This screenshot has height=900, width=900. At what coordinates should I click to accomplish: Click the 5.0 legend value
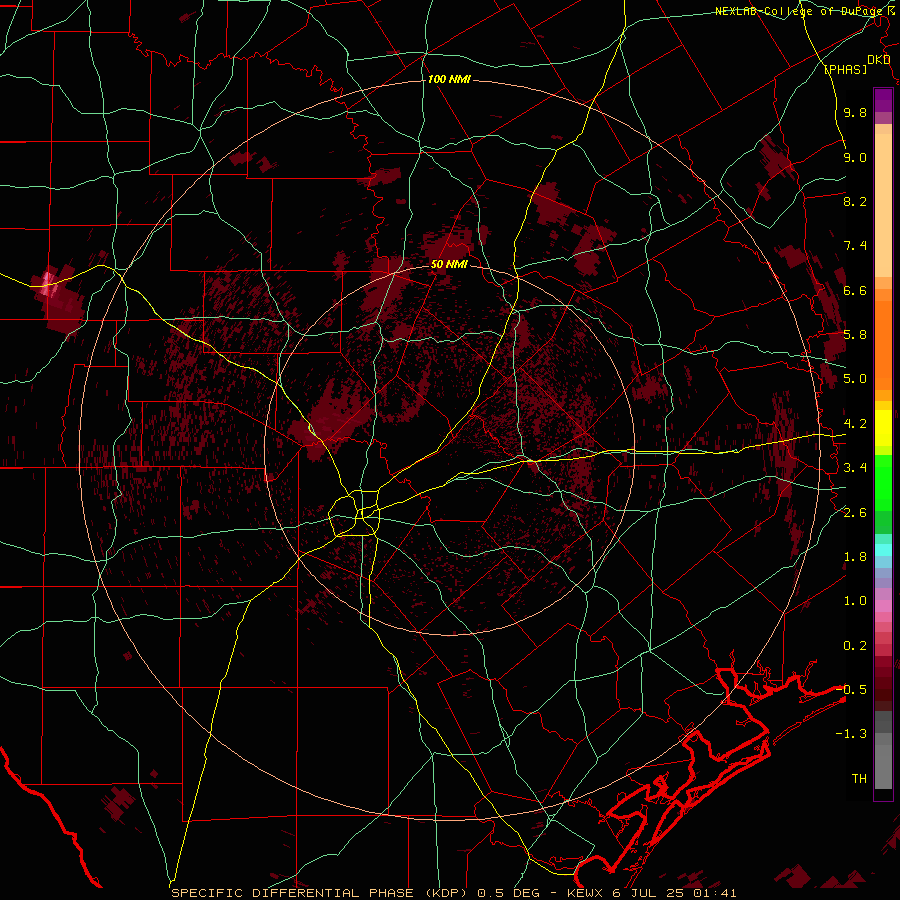click(x=855, y=379)
